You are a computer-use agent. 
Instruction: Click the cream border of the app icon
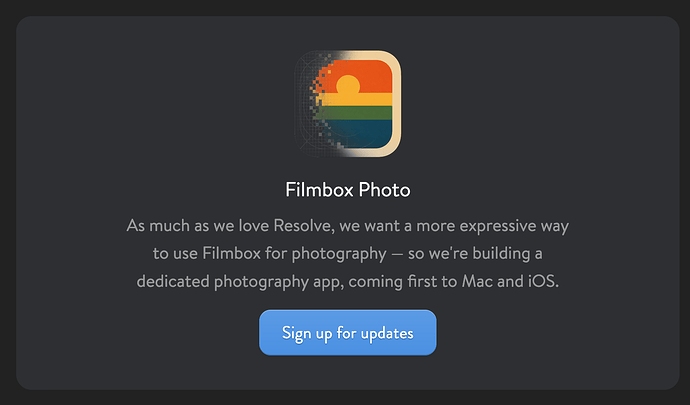[396, 104]
